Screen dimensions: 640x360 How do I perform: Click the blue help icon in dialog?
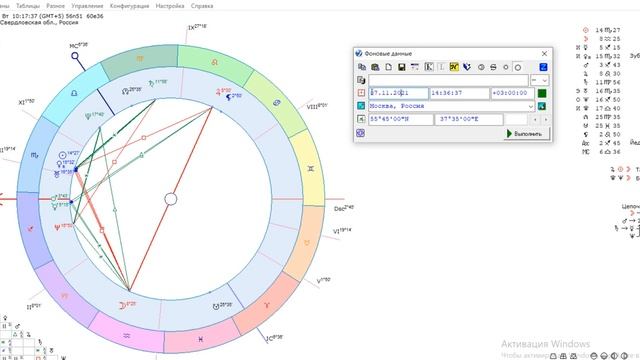click(x=543, y=67)
